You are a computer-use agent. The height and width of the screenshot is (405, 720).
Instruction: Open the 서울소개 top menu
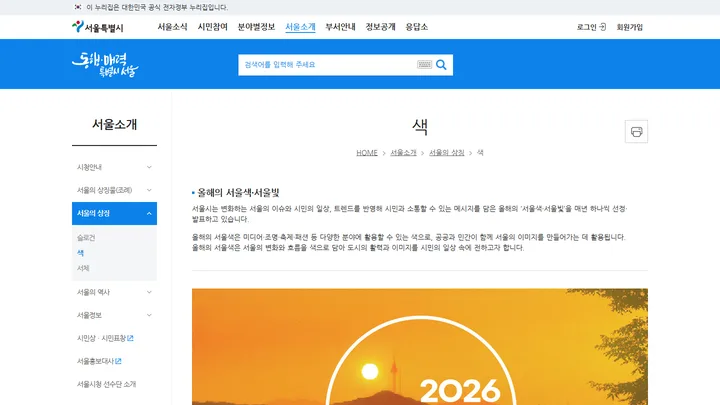pos(300,27)
